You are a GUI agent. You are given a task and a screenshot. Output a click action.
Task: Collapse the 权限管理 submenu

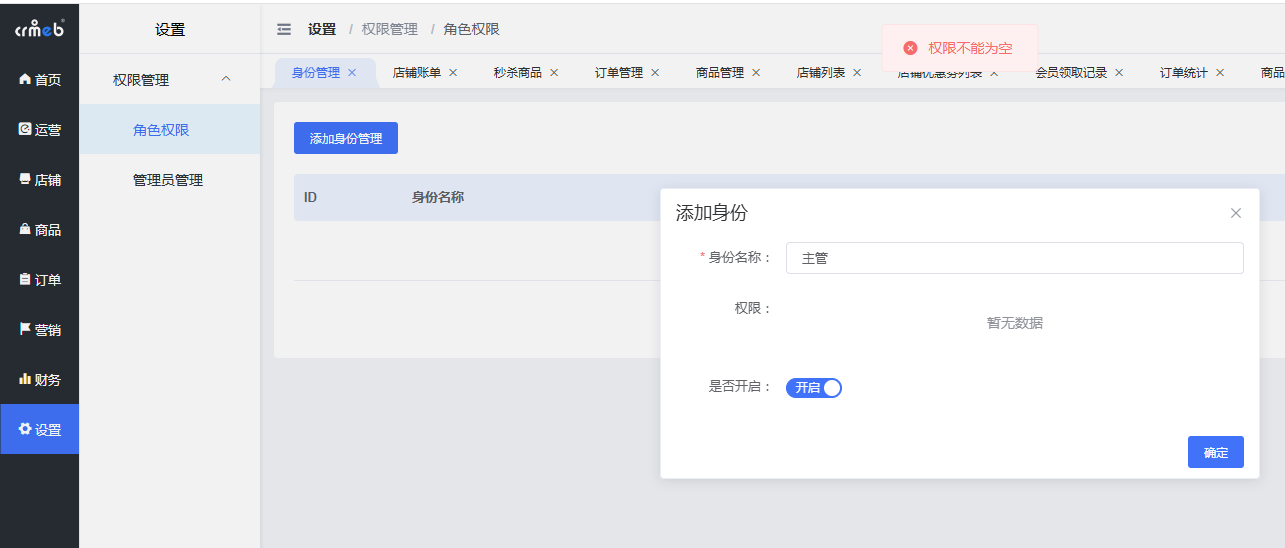(225, 79)
